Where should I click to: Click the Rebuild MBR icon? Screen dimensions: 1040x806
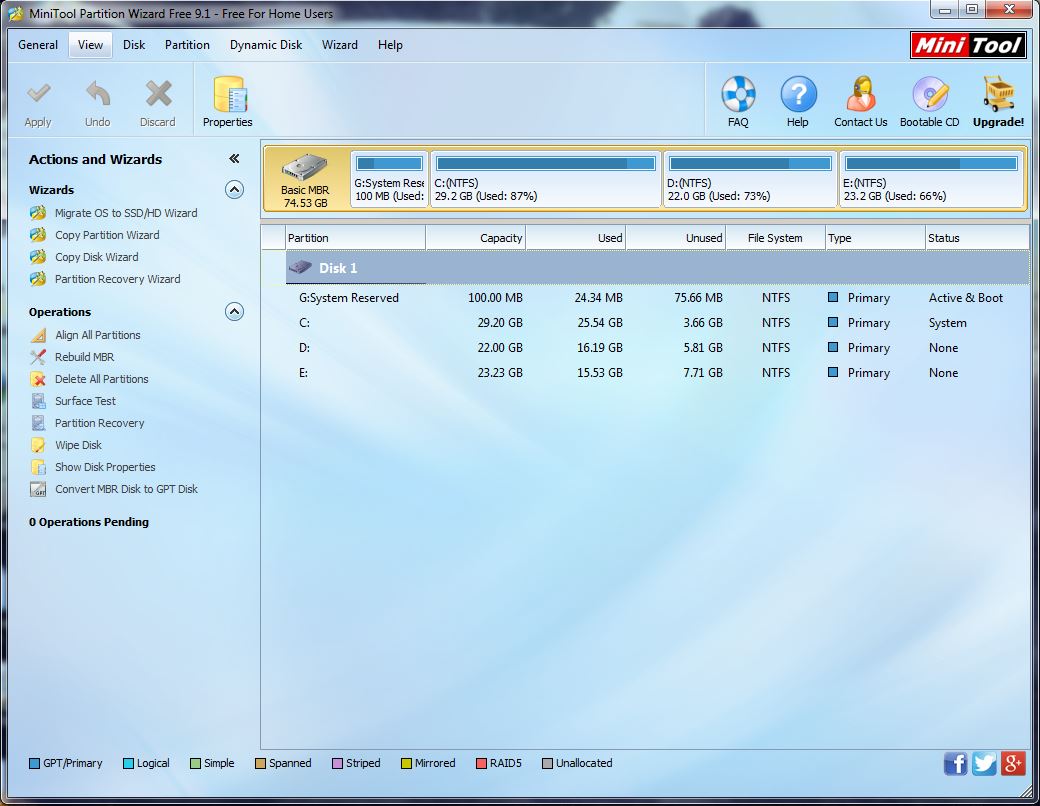pos(38,357)
